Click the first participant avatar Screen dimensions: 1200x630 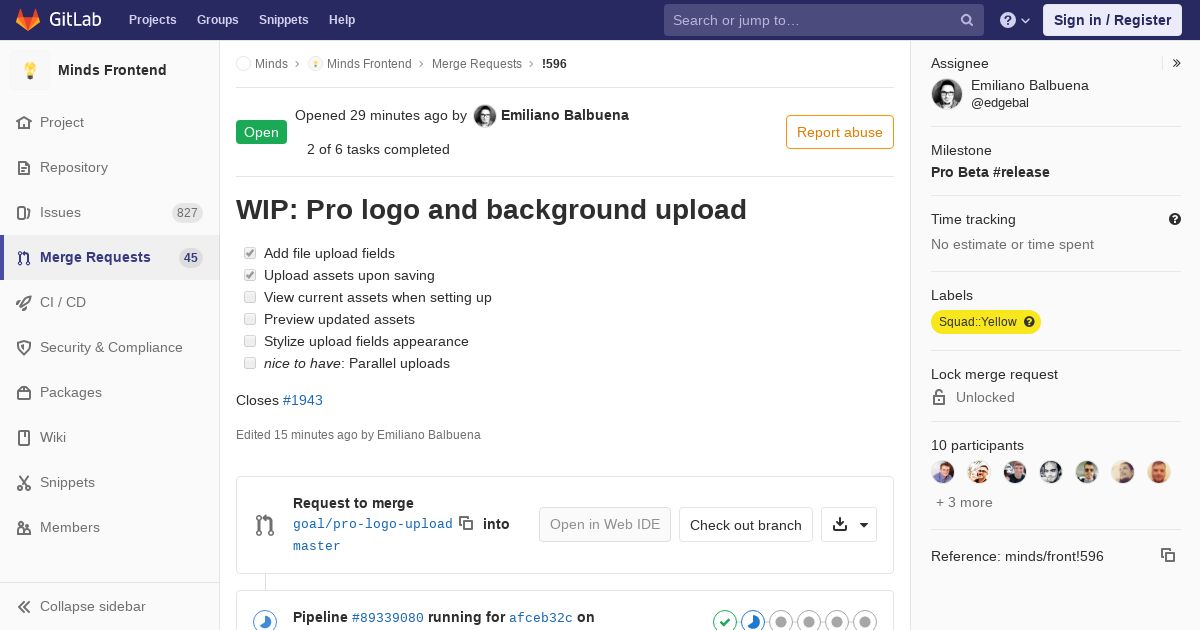pos(943,472)
